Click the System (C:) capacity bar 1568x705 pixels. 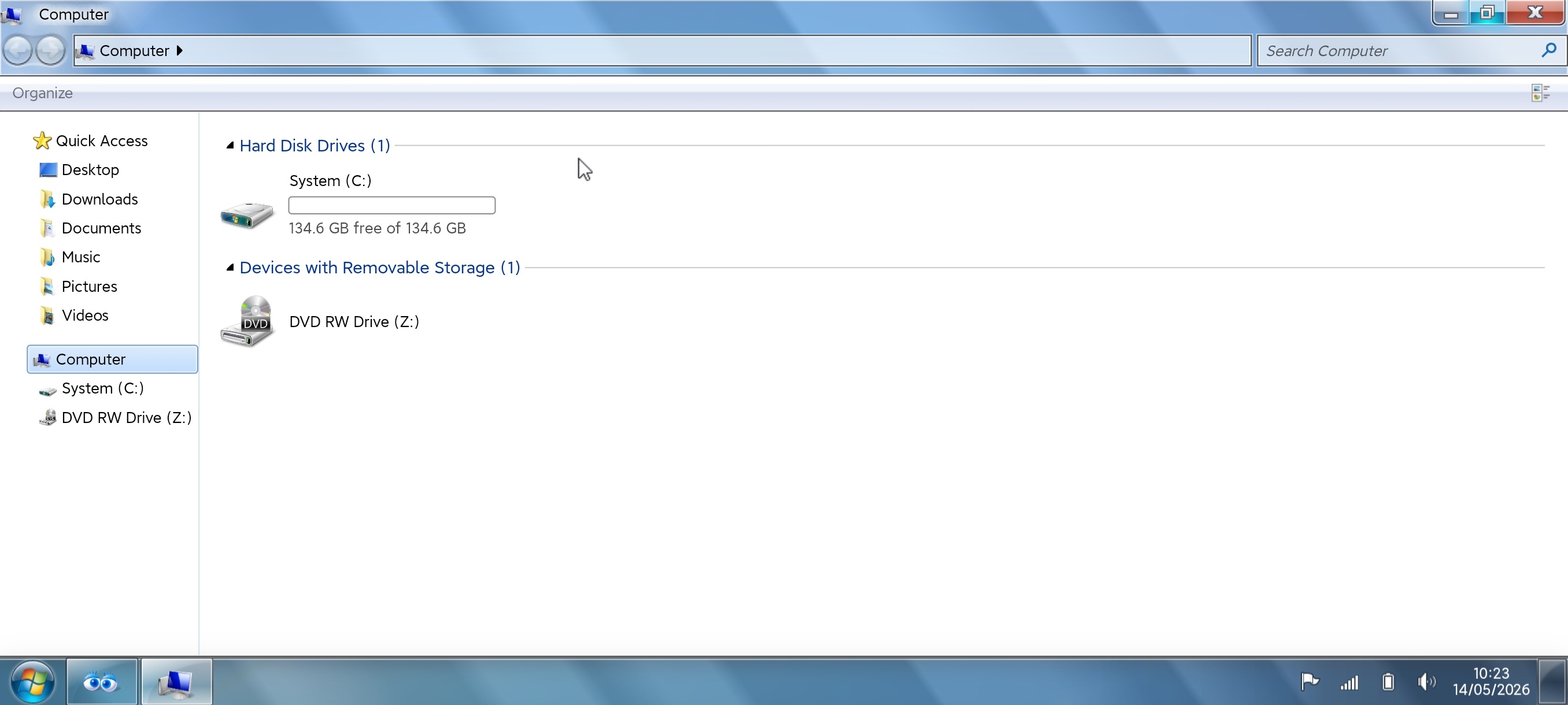coord(391,205)
